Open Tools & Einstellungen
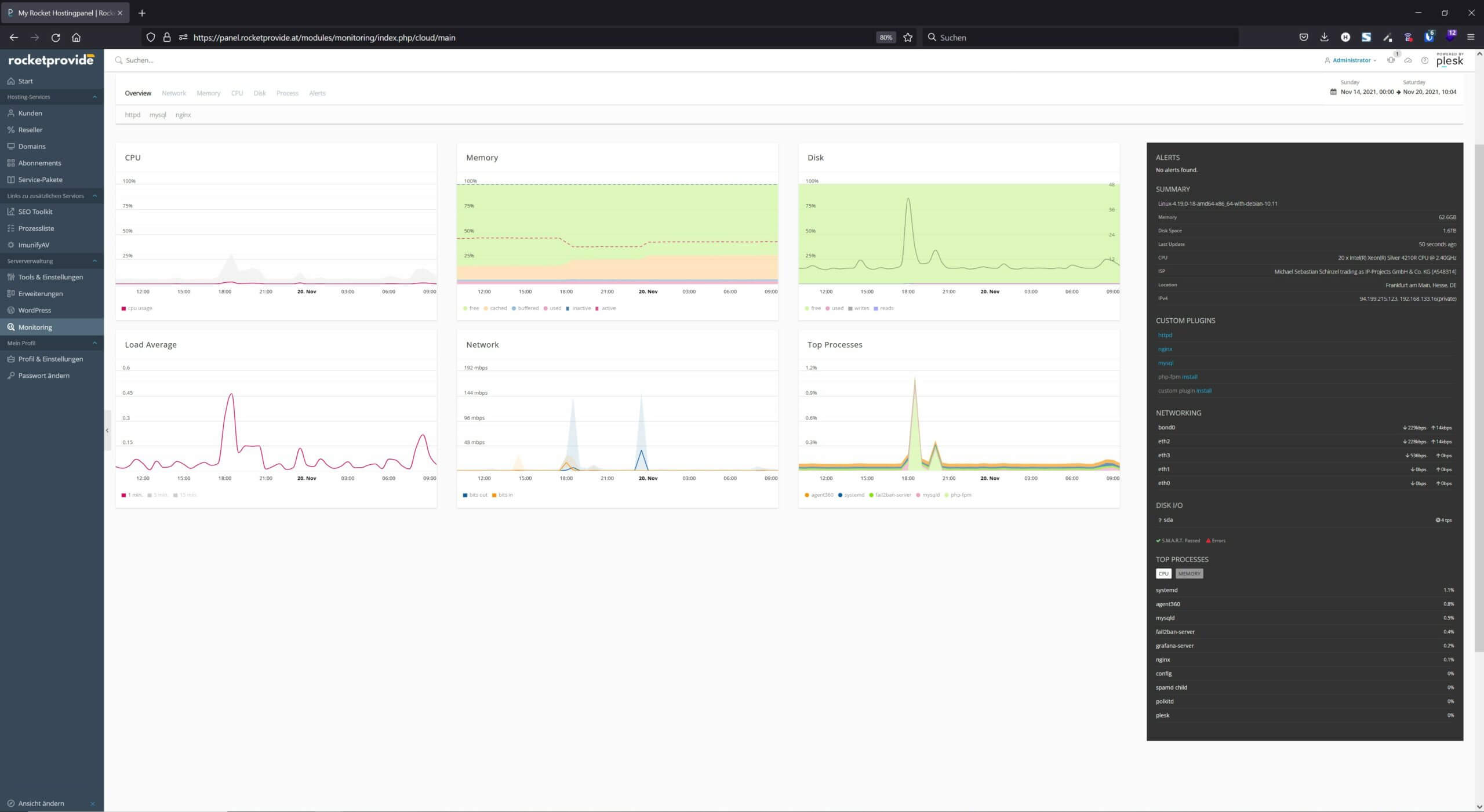 tap(50, 277)
